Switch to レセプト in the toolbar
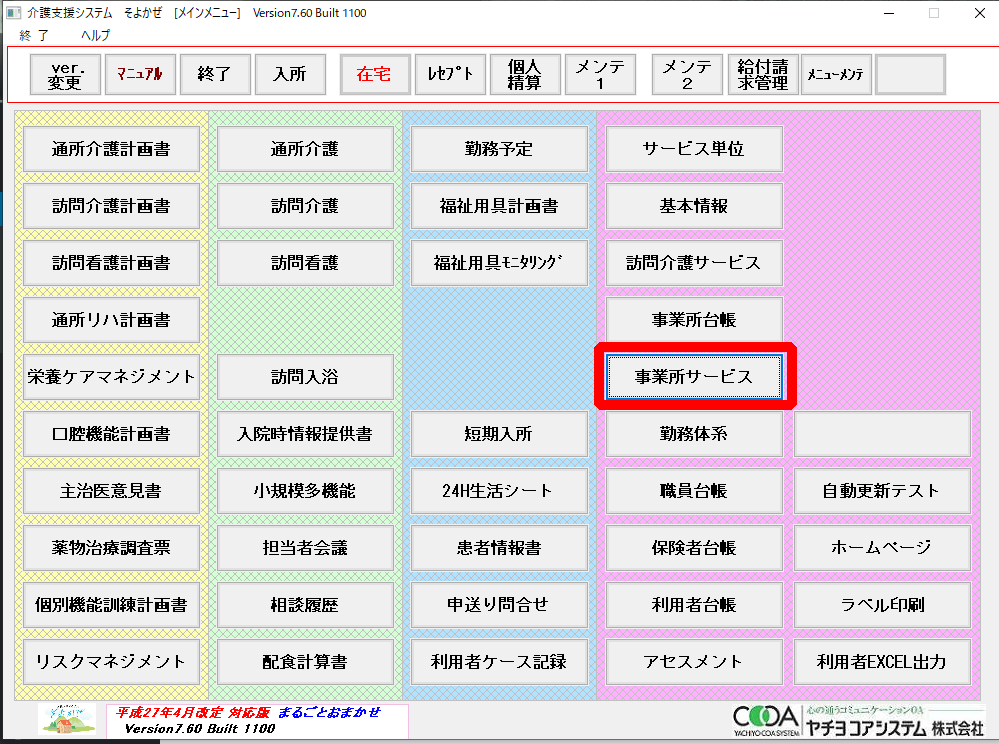This screenshot has width=999, height=744. tap(450, 75)
